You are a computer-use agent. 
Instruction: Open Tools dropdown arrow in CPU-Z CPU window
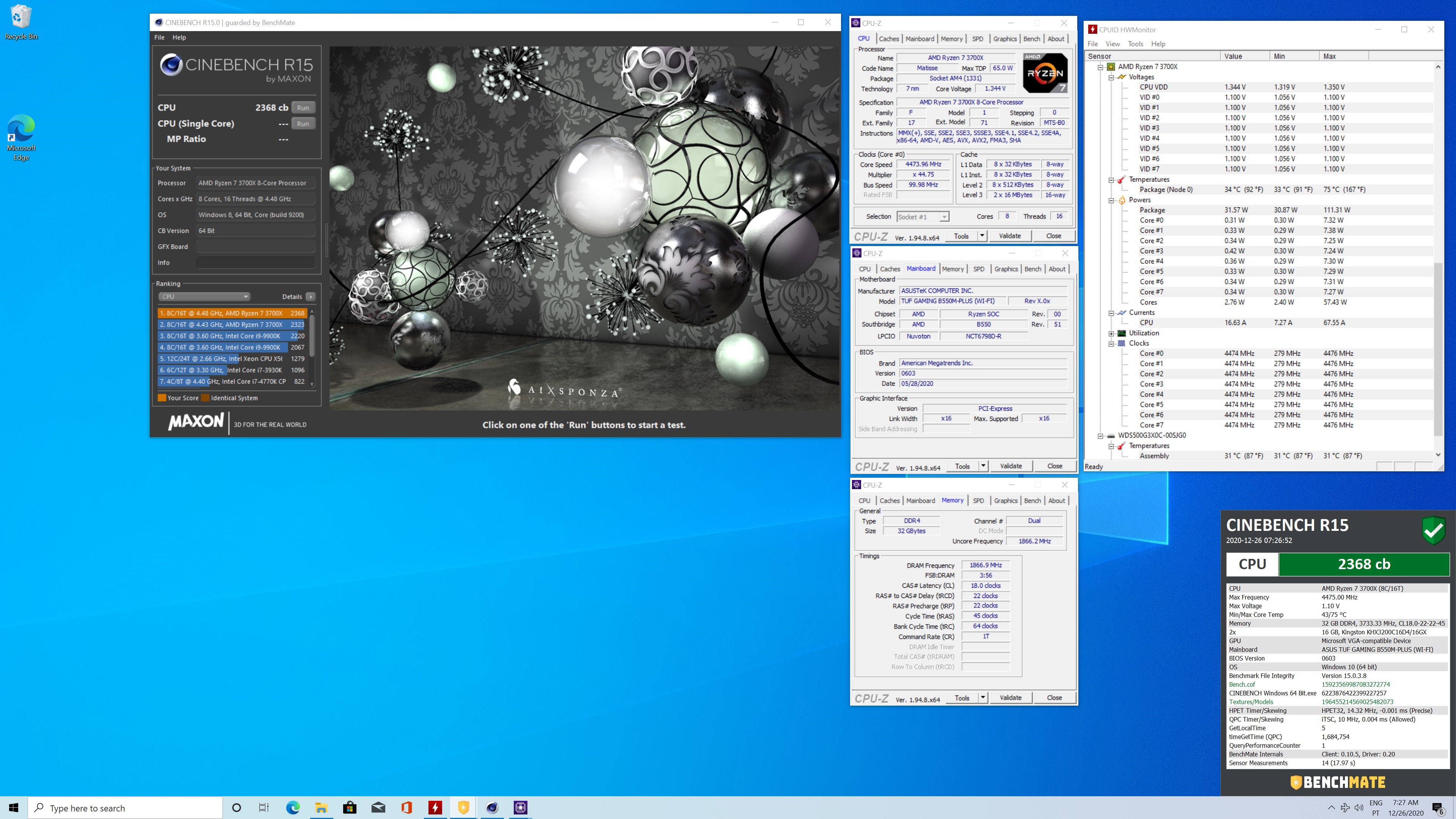(x=982, y=236)
